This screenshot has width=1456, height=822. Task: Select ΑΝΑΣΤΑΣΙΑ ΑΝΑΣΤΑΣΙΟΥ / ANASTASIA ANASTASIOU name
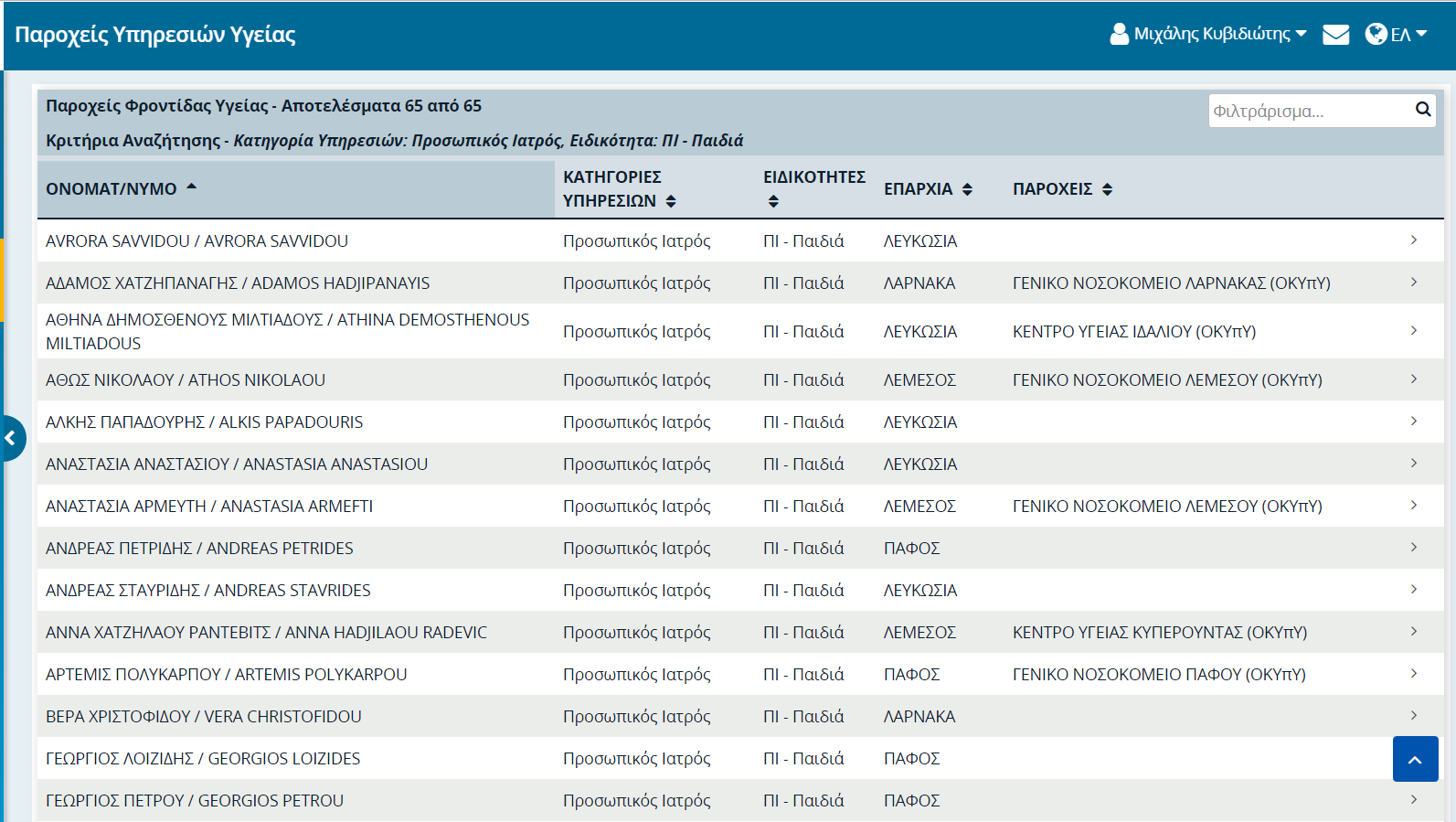click(x=237, y=464)
